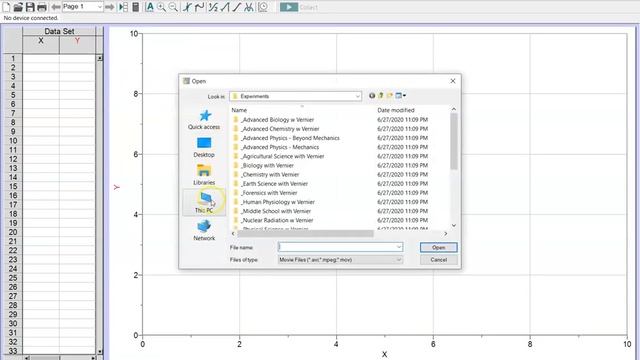Click the Curve Fit icon
Viewport: 640px width, 360px height.
pos(249,7)
